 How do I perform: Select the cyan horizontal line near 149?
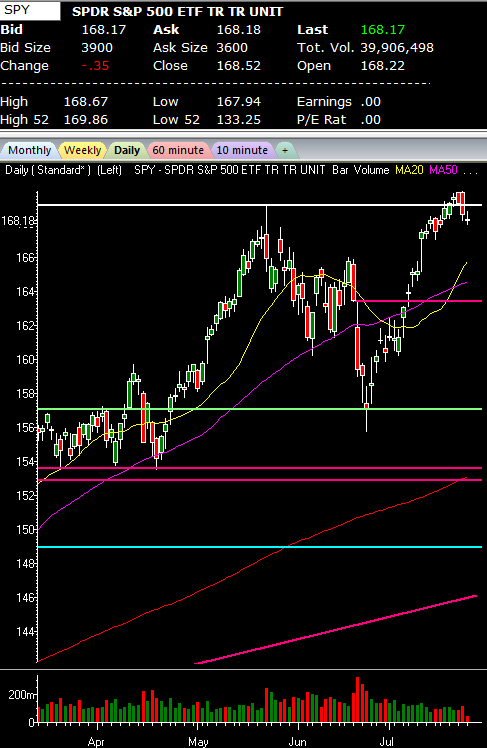pos(260,547)
